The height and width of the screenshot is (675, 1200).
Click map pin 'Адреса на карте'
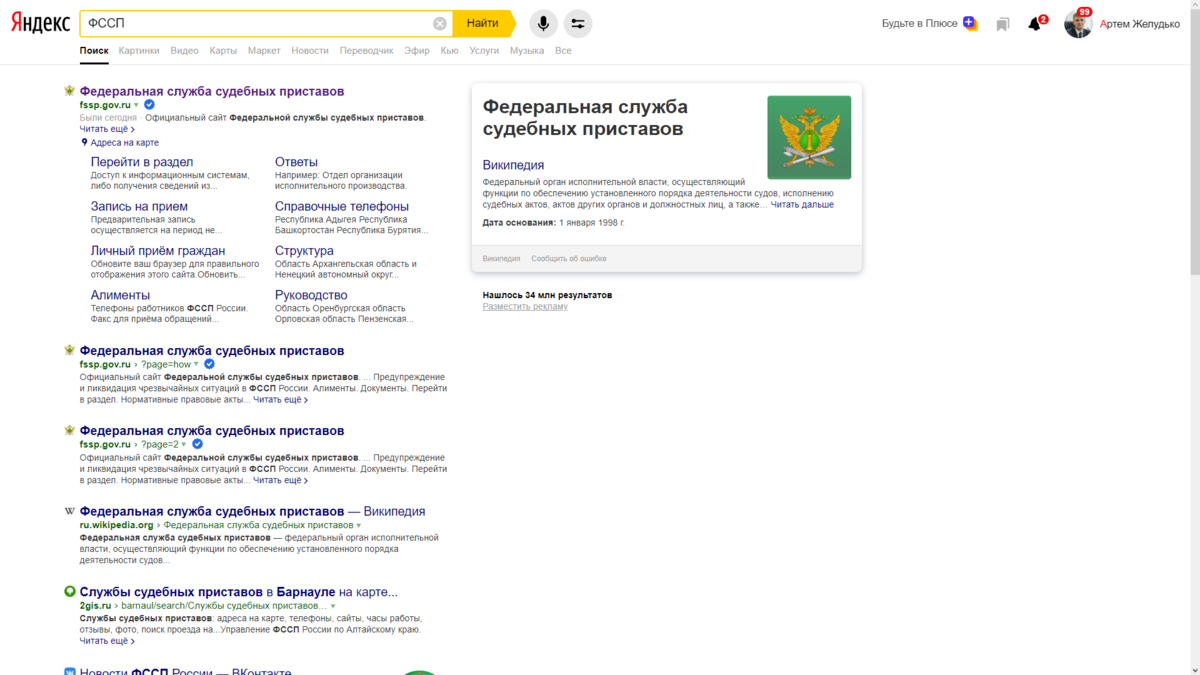120,143
